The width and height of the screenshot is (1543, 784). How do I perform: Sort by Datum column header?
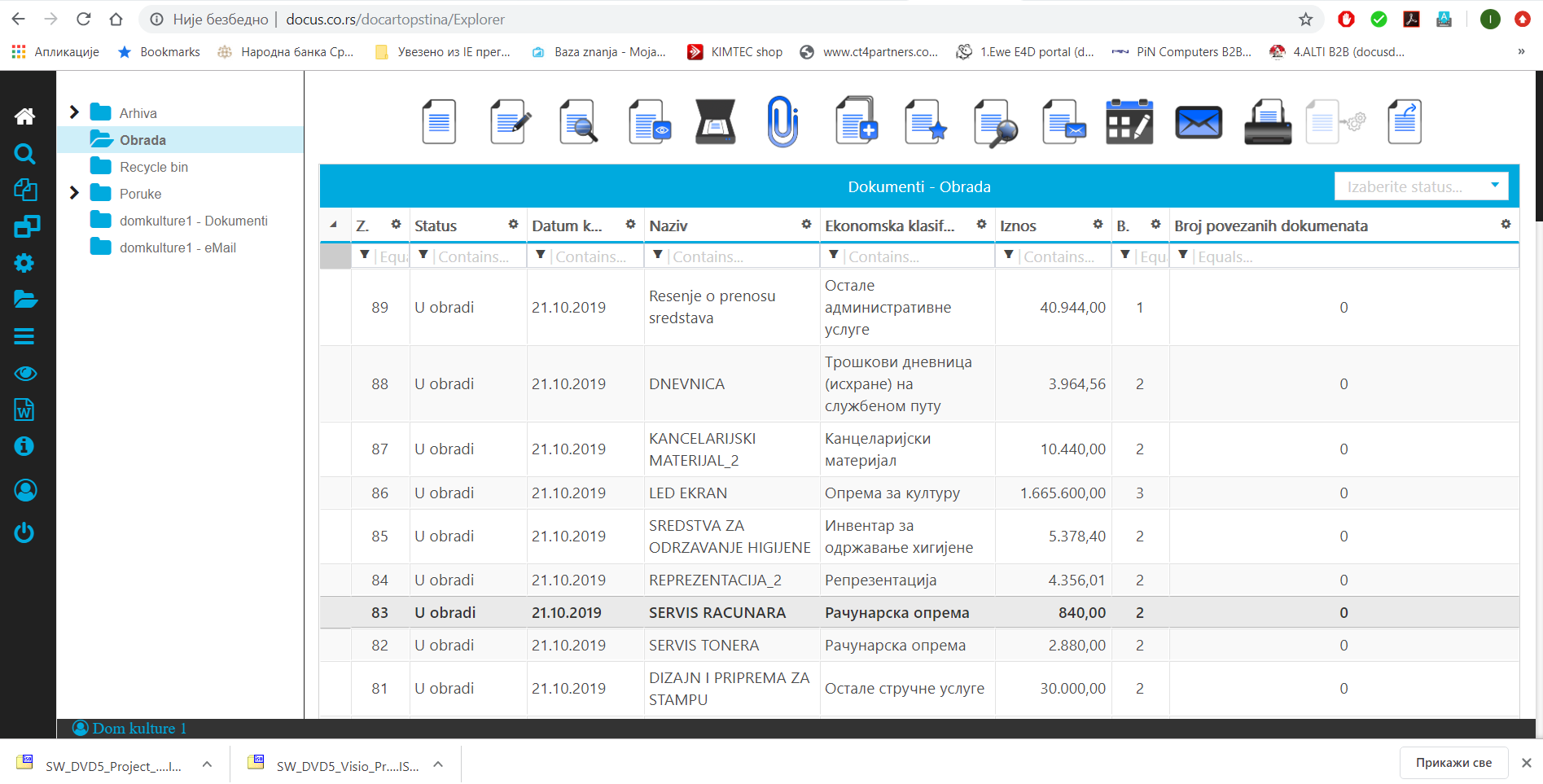[x=568, y=226]
